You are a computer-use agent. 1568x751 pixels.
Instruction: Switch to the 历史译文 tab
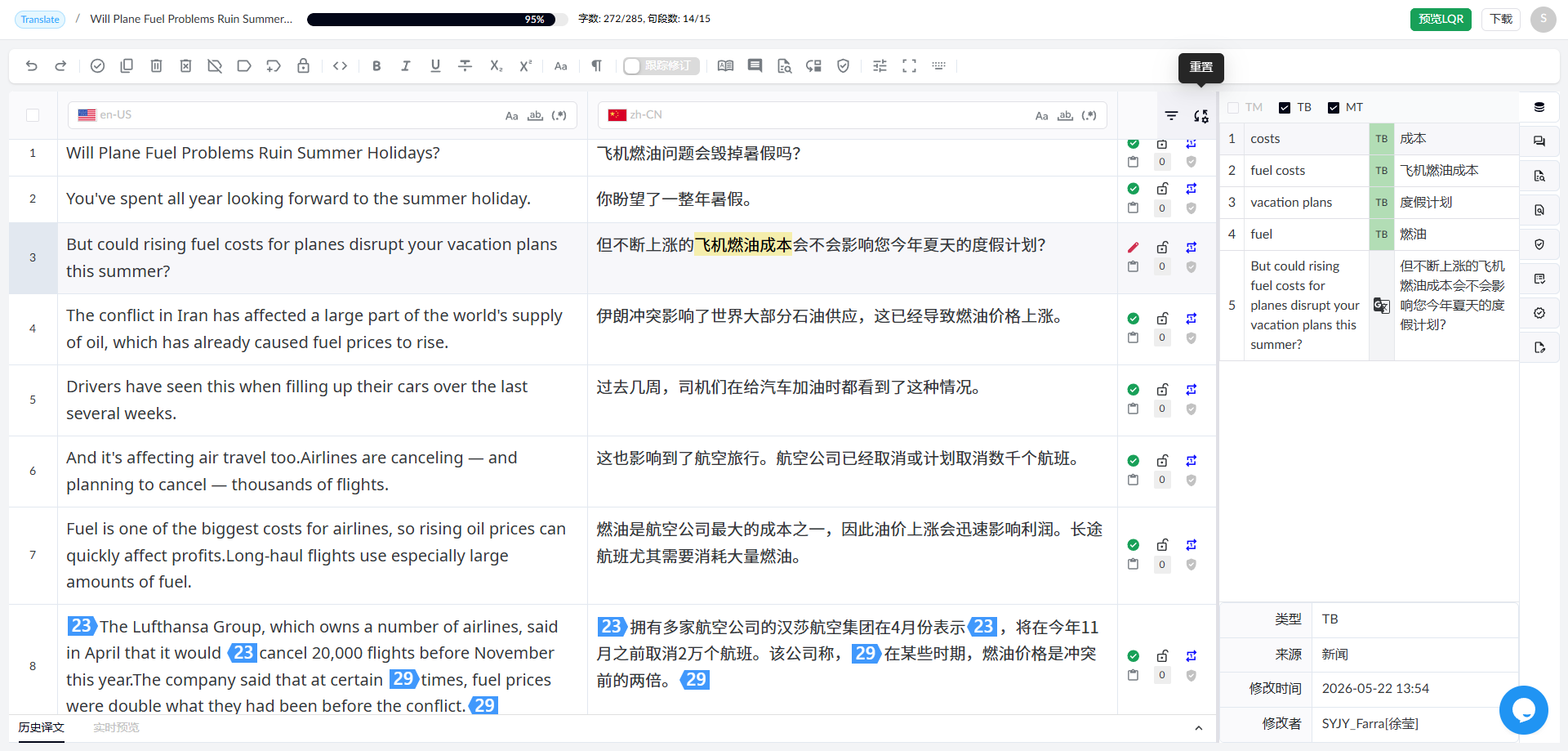tap(41, 727)
